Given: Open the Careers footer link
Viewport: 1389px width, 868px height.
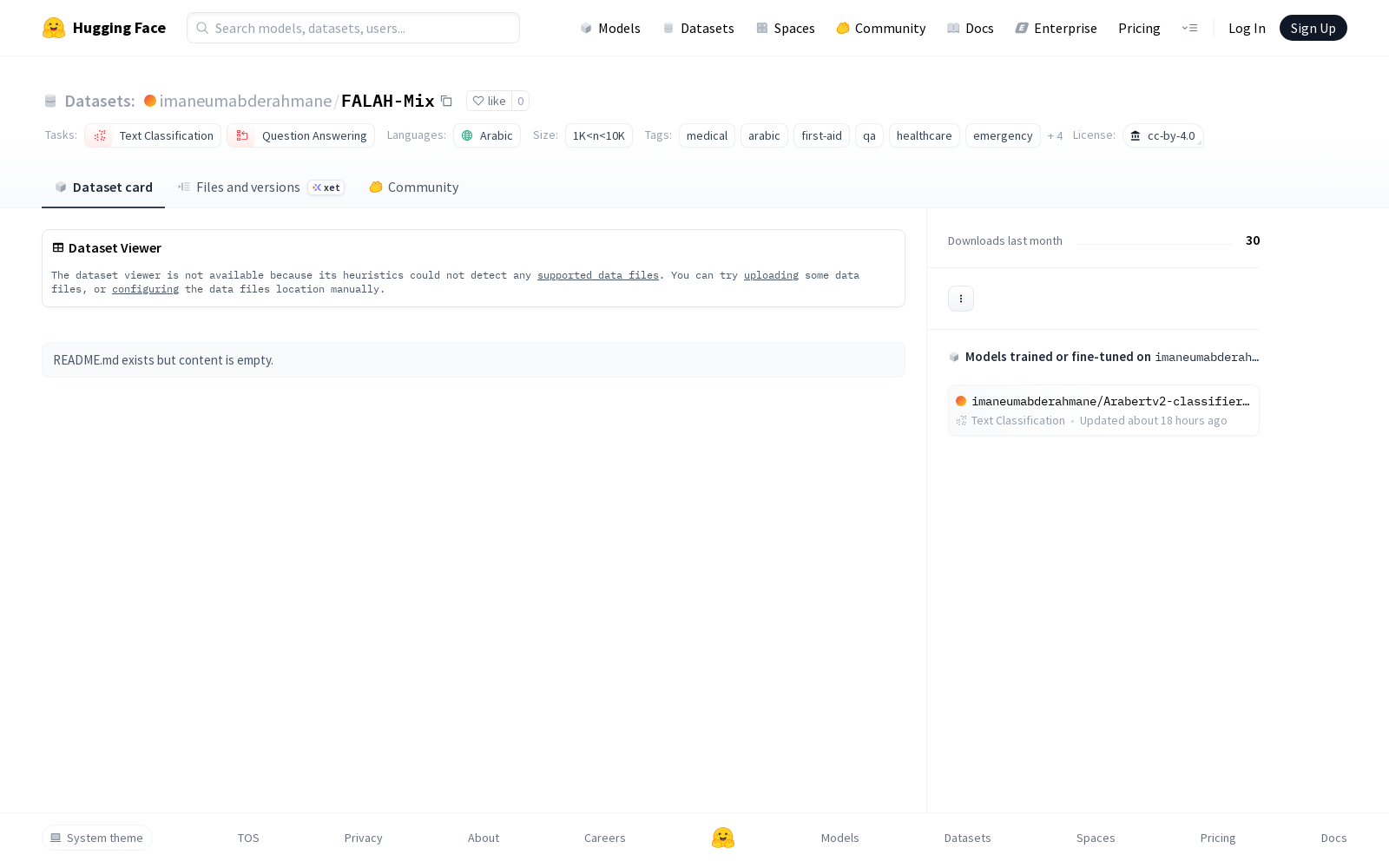Looking at the screenshot, I should (x=605, y=838).
